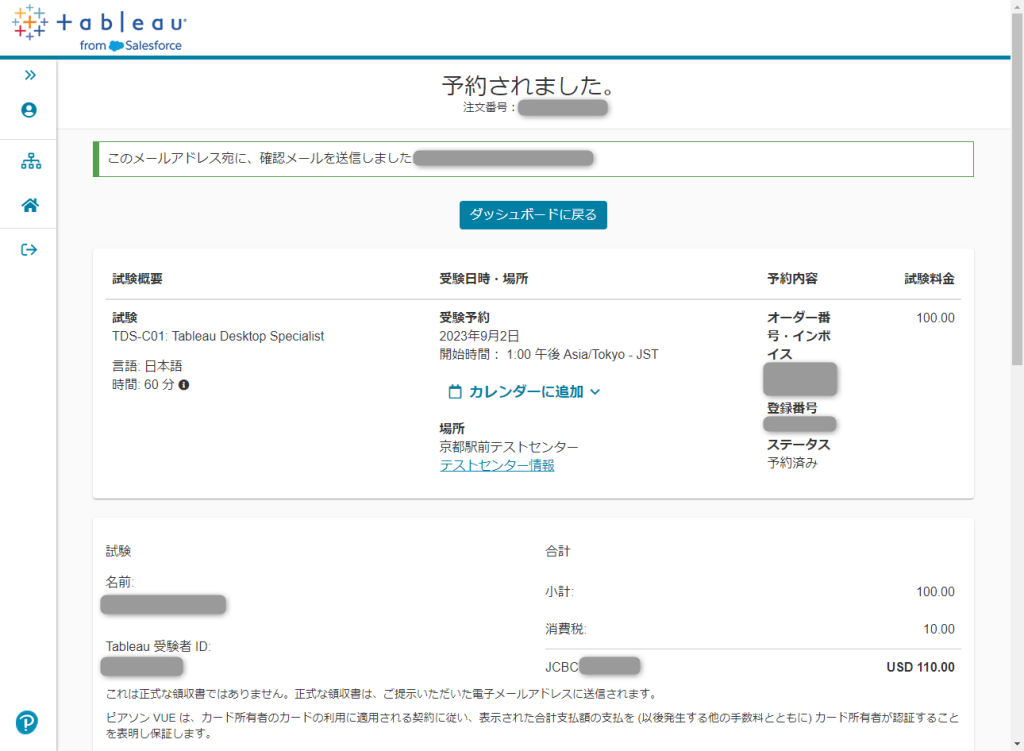Click the 試験料金 column header
Image resolution: width=1024 pixels, height=751 pixels.
(x=929, y=279)
